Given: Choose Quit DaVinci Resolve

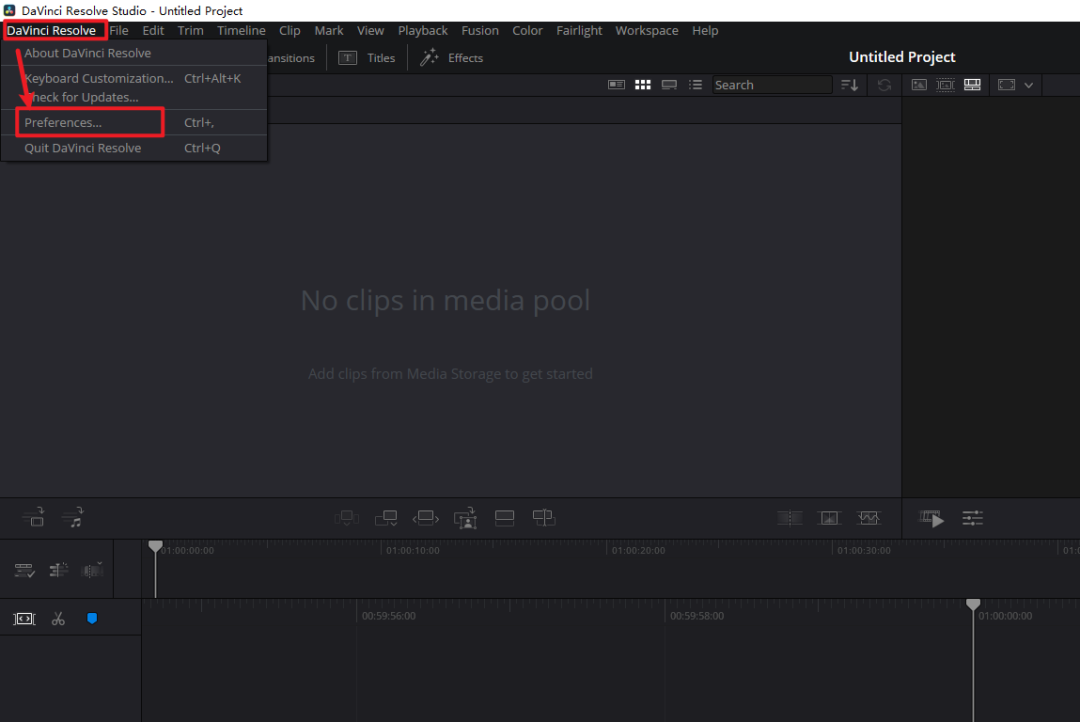Looking at the screenshot, I should tap(83, 148).
